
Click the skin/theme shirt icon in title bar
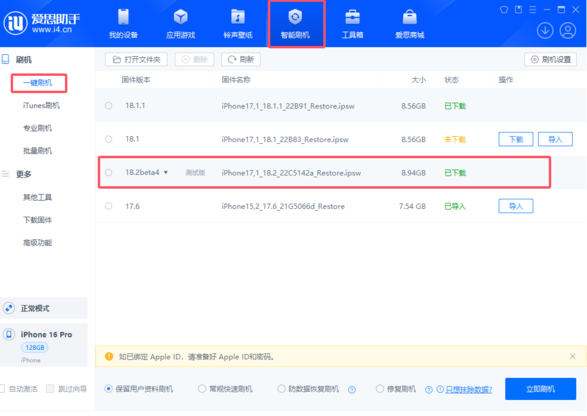(504, 10)
